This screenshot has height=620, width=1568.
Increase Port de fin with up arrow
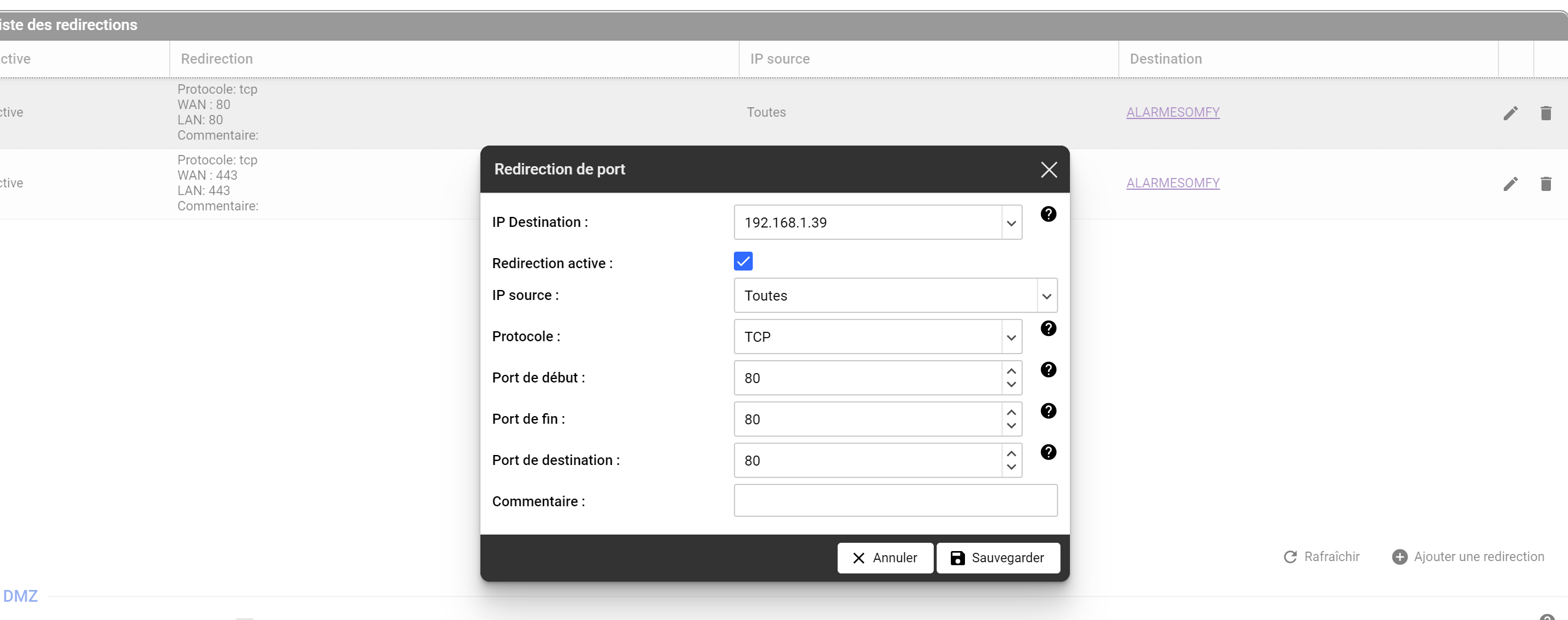tap(1011, 413)
